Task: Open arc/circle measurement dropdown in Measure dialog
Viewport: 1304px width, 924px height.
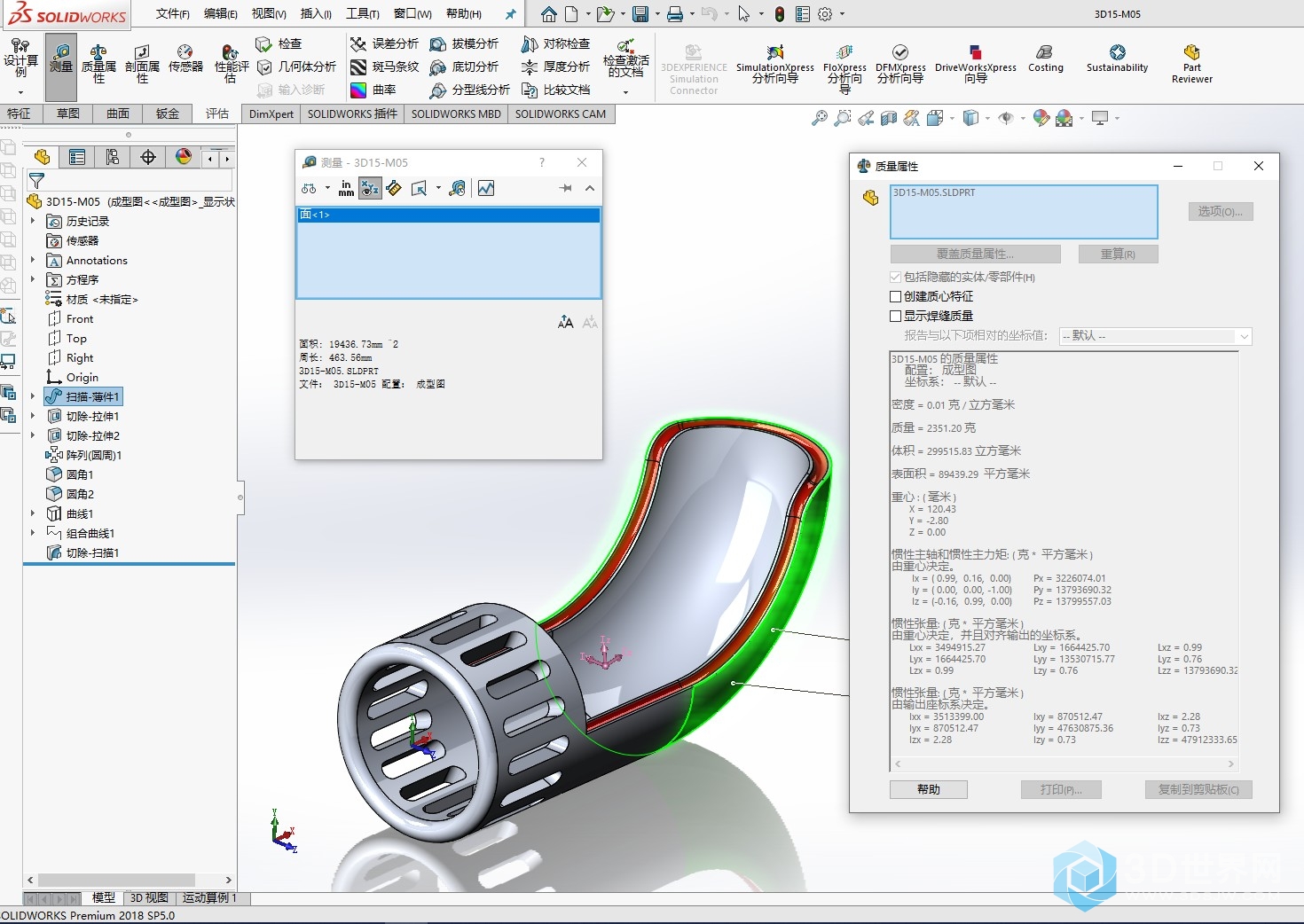Action: tap(327, 188)
